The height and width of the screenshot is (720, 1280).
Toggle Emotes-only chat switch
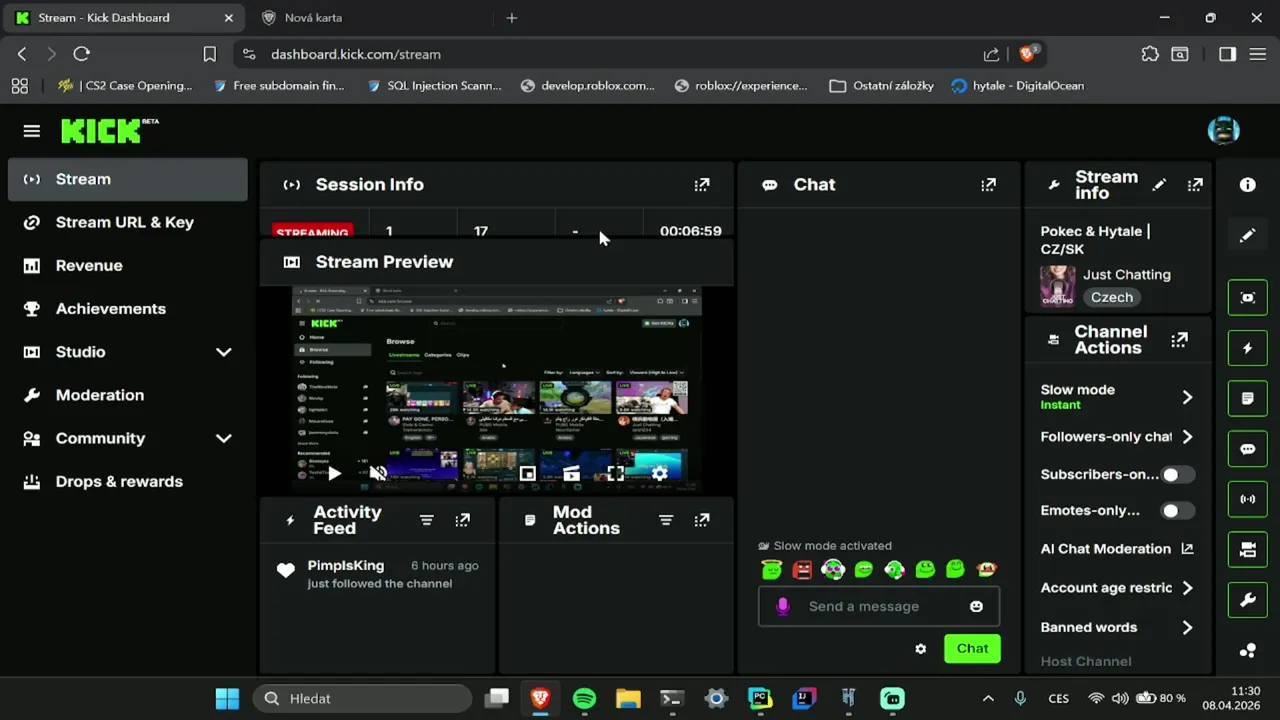pos(1177,511)
